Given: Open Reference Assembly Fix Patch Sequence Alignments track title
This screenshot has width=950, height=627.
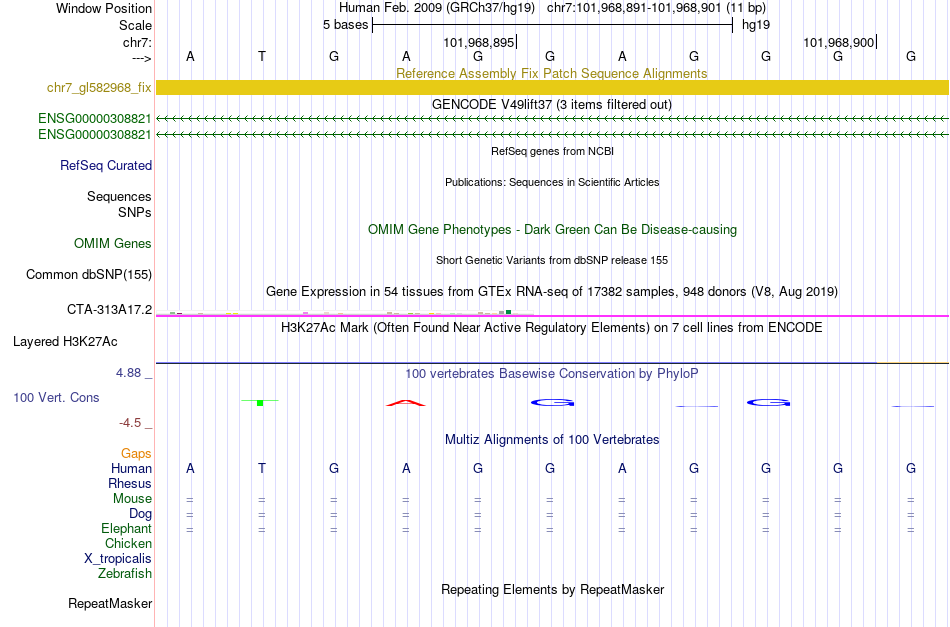Looking at the screenshot, I should pyautogui.click(x=551, y=73).
